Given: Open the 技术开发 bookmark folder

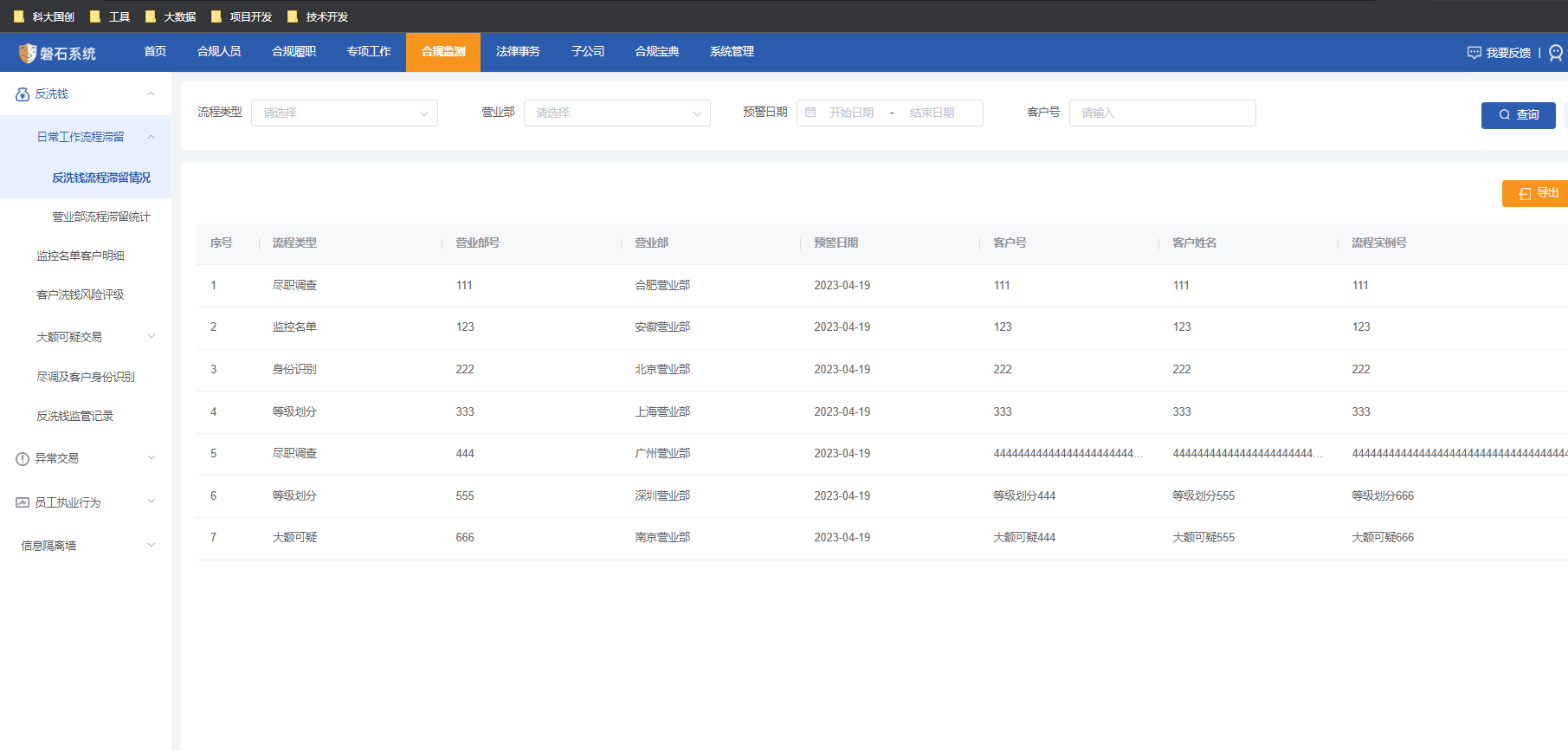Looking at the screenshot, I should [318, 16].
